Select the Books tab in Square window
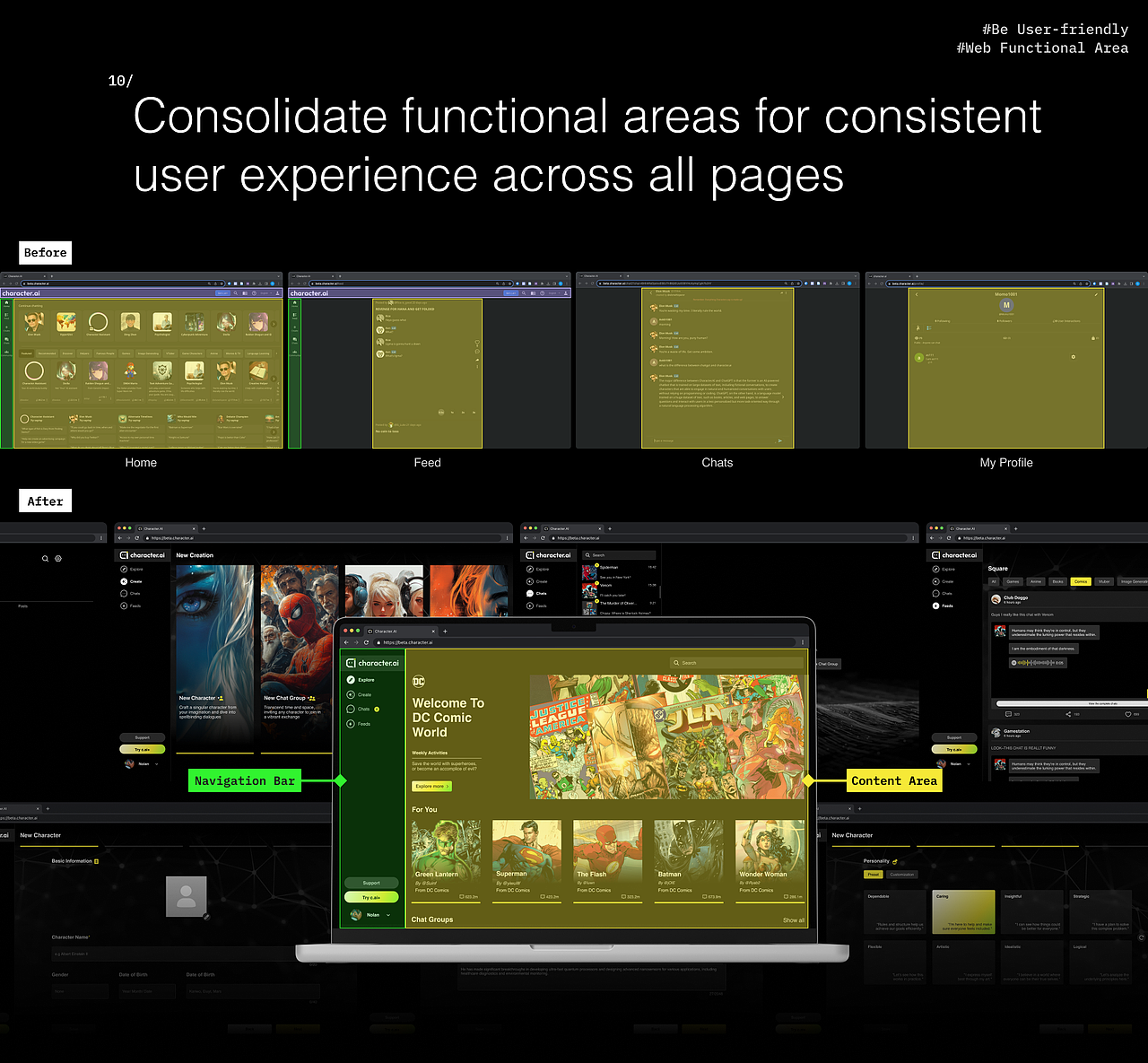Viewport: 1148px width, 1063px height. (x=1058, y=581)
